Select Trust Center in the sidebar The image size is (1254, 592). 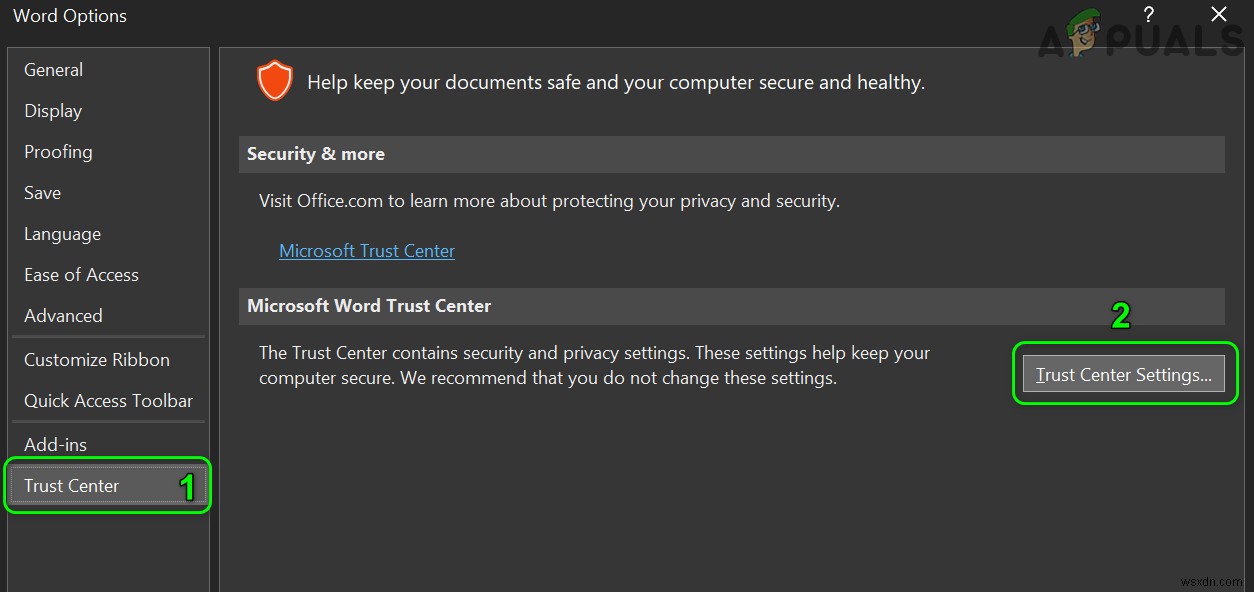[x=72, y=486]
